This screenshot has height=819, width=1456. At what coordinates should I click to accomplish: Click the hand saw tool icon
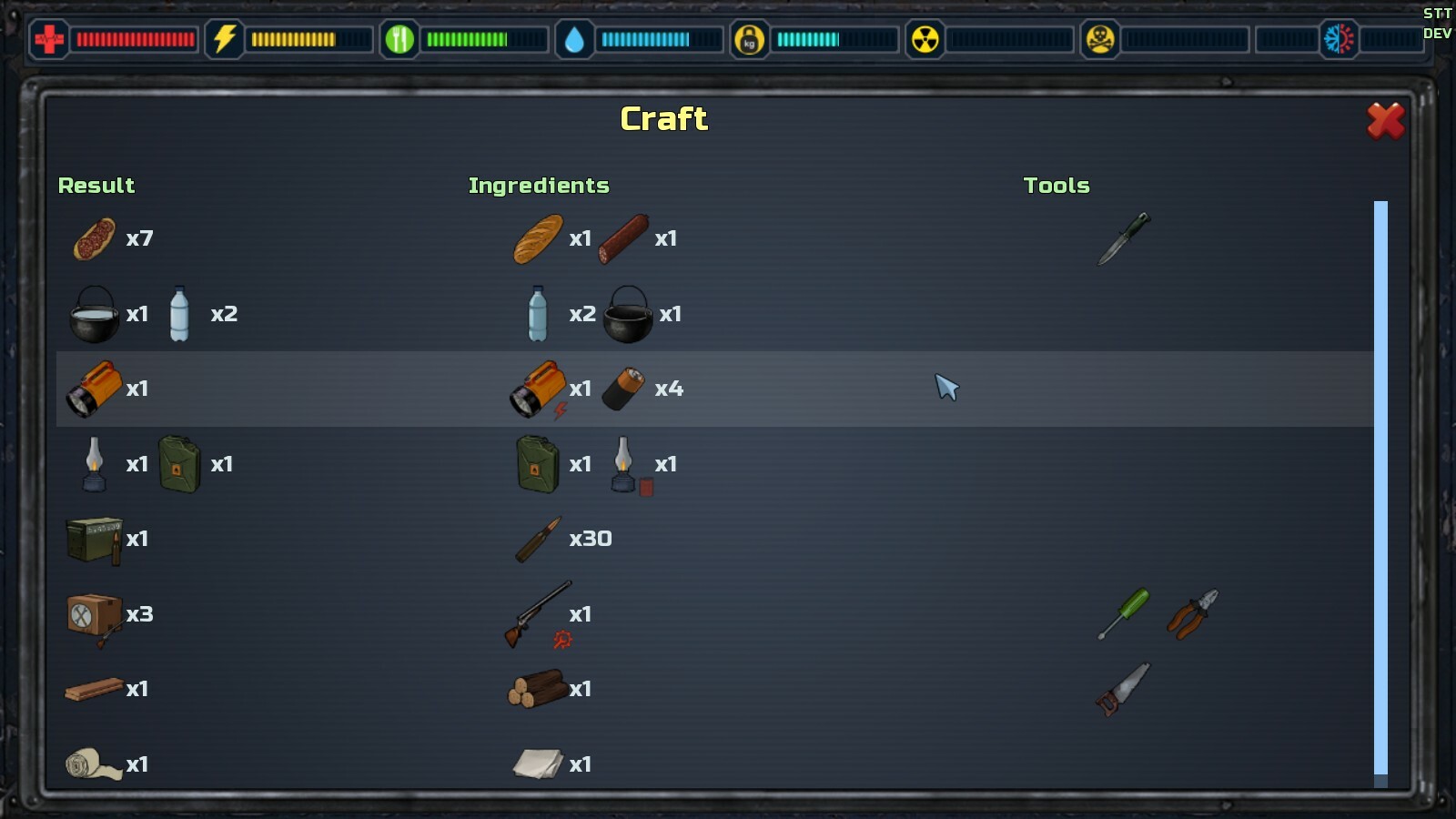pos(1123,689)
